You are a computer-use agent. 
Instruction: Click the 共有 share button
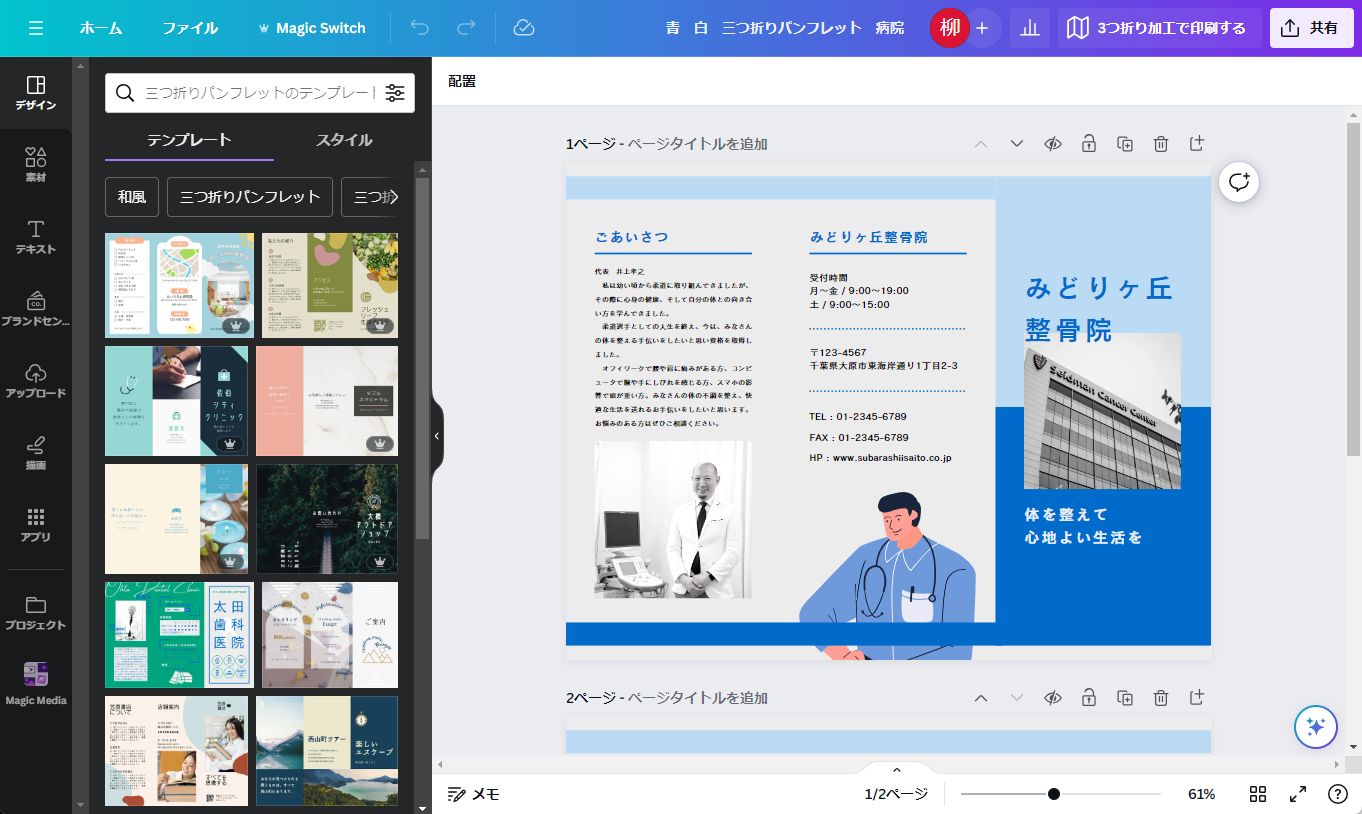tap(1311, 28)
